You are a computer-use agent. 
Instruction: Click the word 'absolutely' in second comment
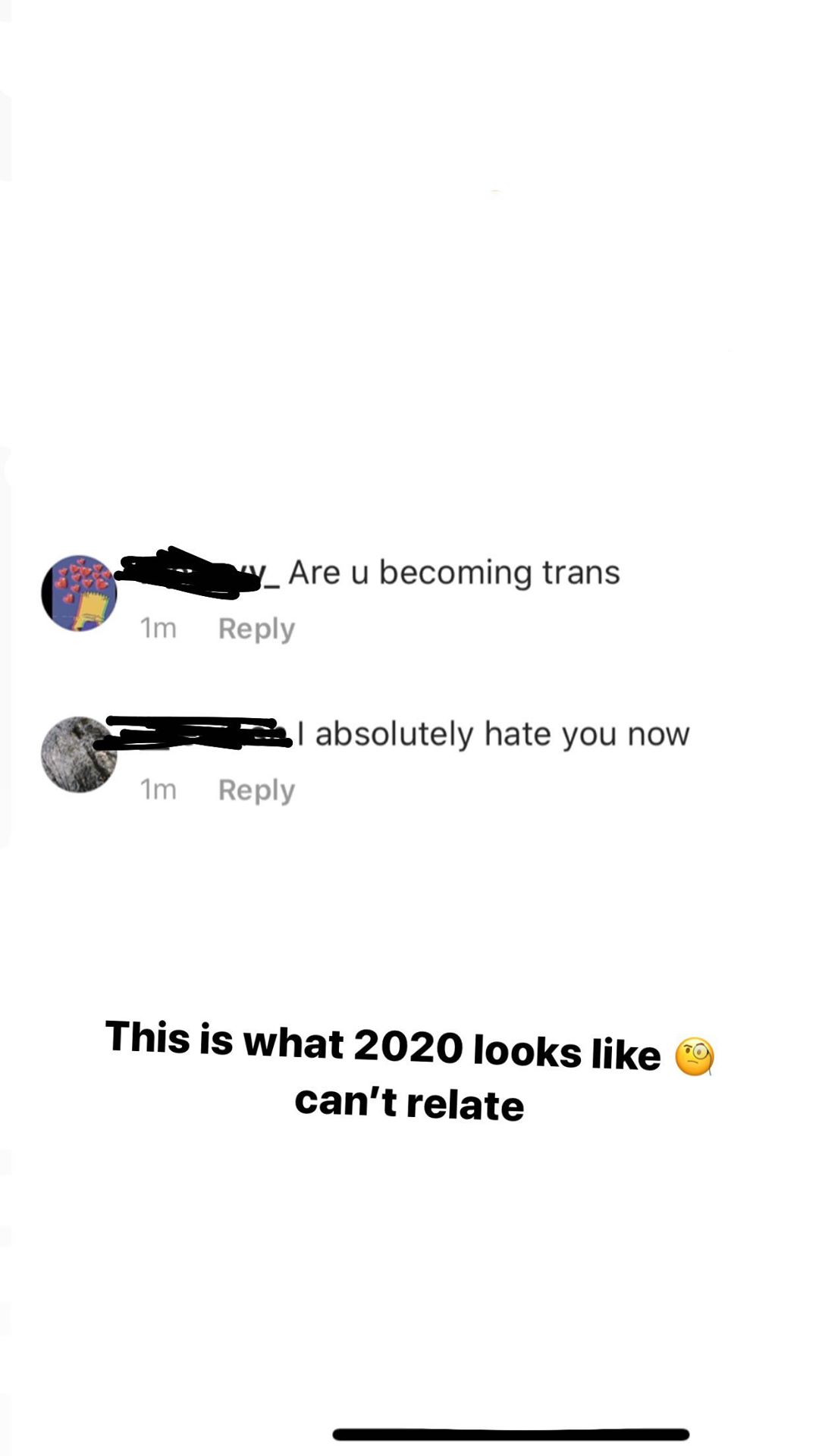tap(394, 734)
